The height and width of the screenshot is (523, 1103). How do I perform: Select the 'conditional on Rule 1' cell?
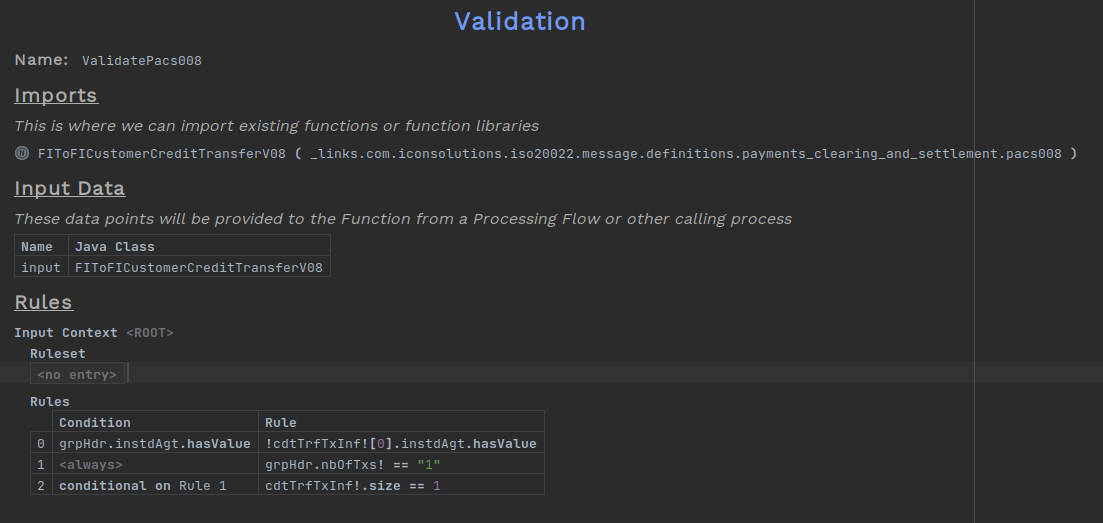click(x=143, y=485)
